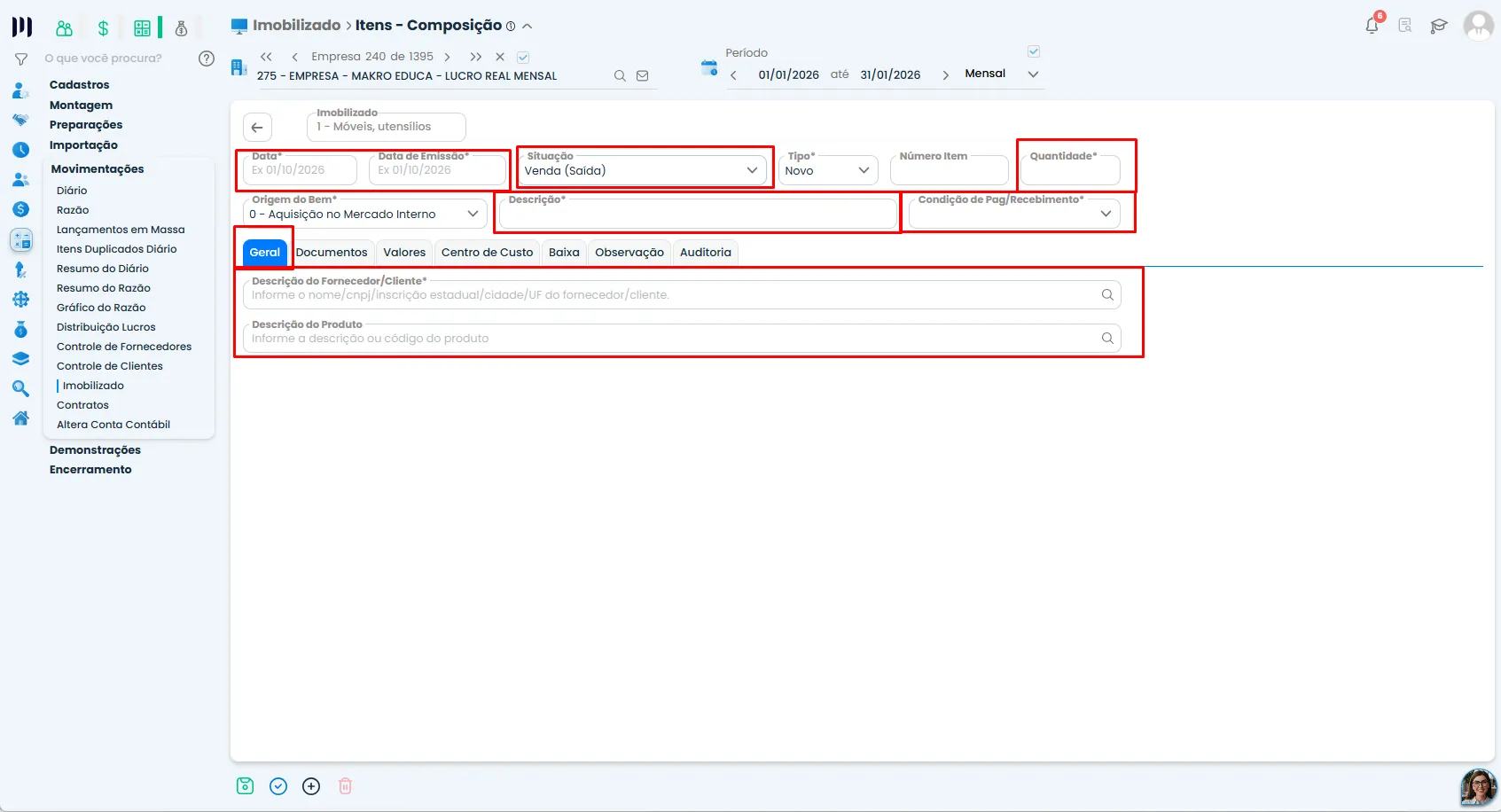Open the notifications bell

pos(1372,25)
